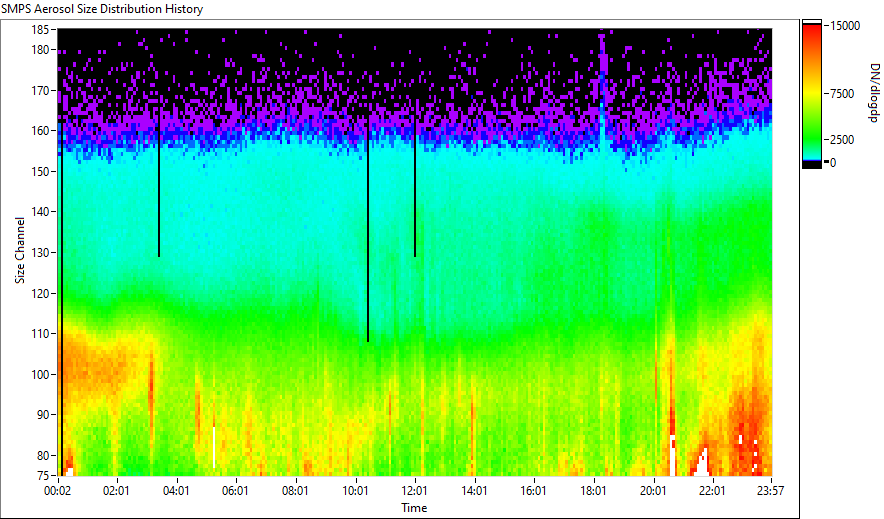Click the 150 size channel tick label
Screen dimensions: 884x519
pos(40,171)
